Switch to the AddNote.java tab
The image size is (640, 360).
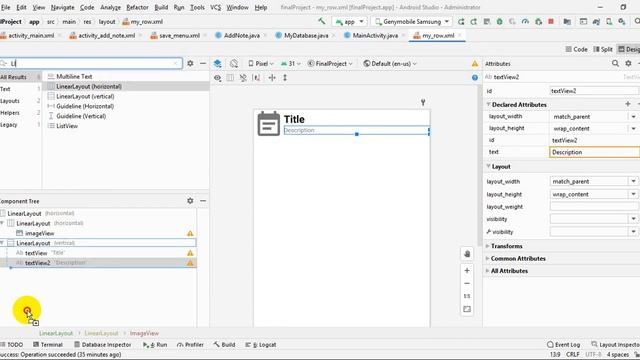click(241, 36)
